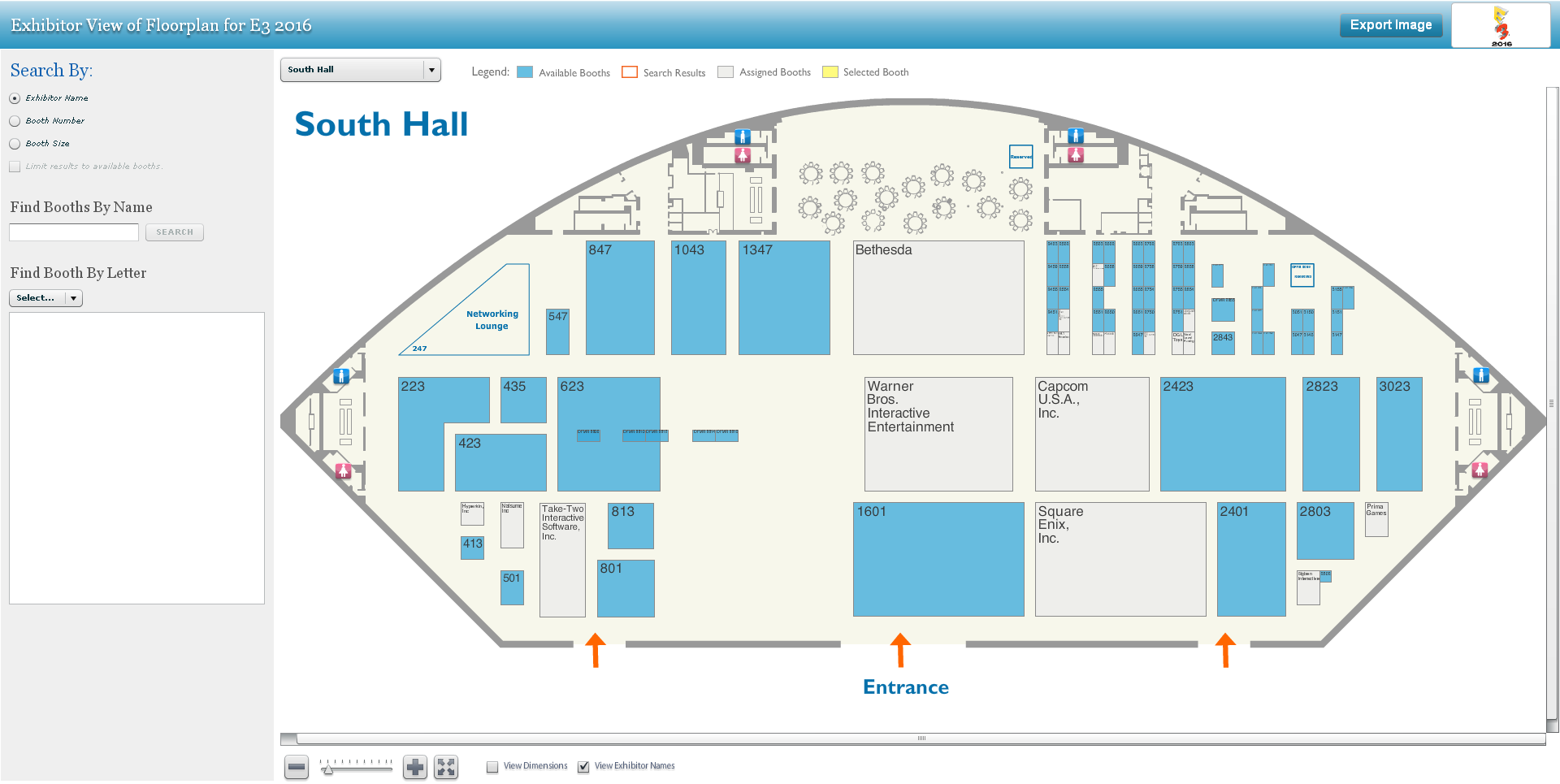The image size is (1560, 784).
Task: Click the women's restroom icon near booth 3023
Action: [1480, 470]
